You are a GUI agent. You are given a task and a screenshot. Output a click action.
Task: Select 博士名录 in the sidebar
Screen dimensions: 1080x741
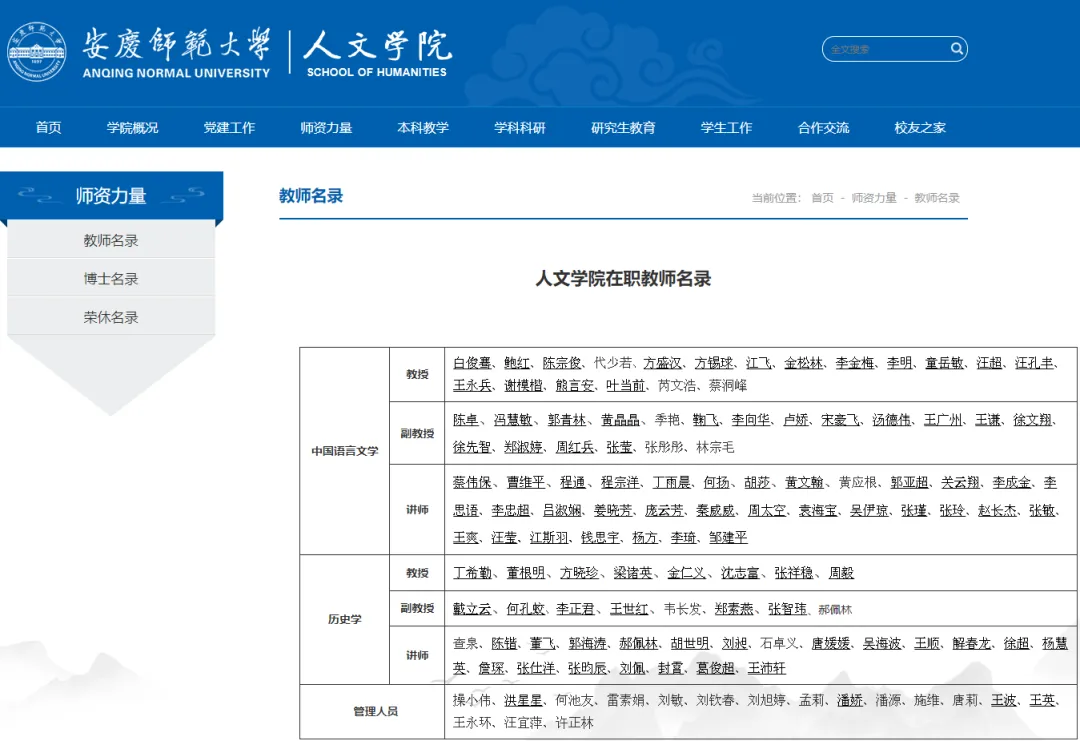click(x=111, y=279)
